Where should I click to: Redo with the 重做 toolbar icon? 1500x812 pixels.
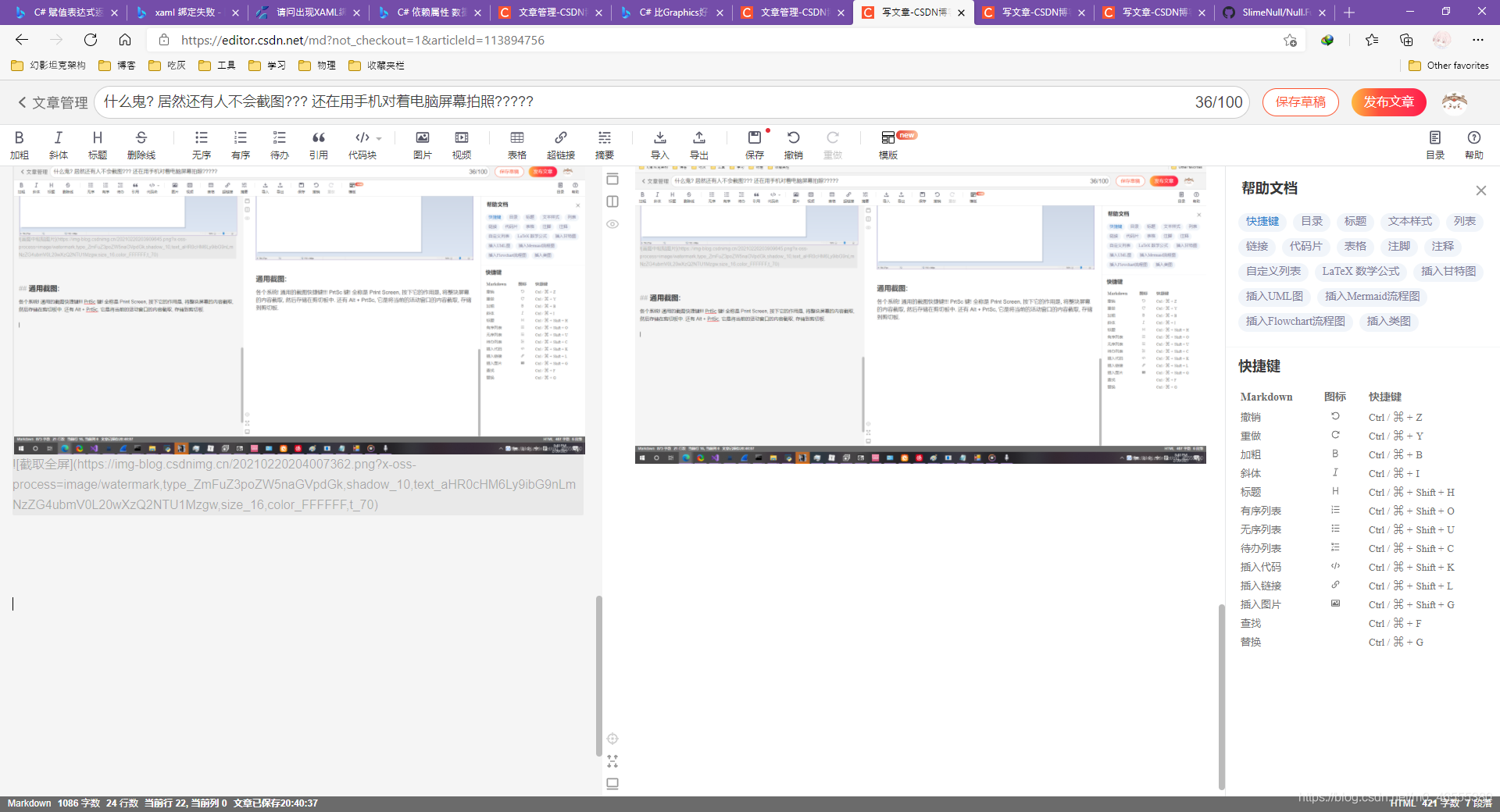pos(833,145)
